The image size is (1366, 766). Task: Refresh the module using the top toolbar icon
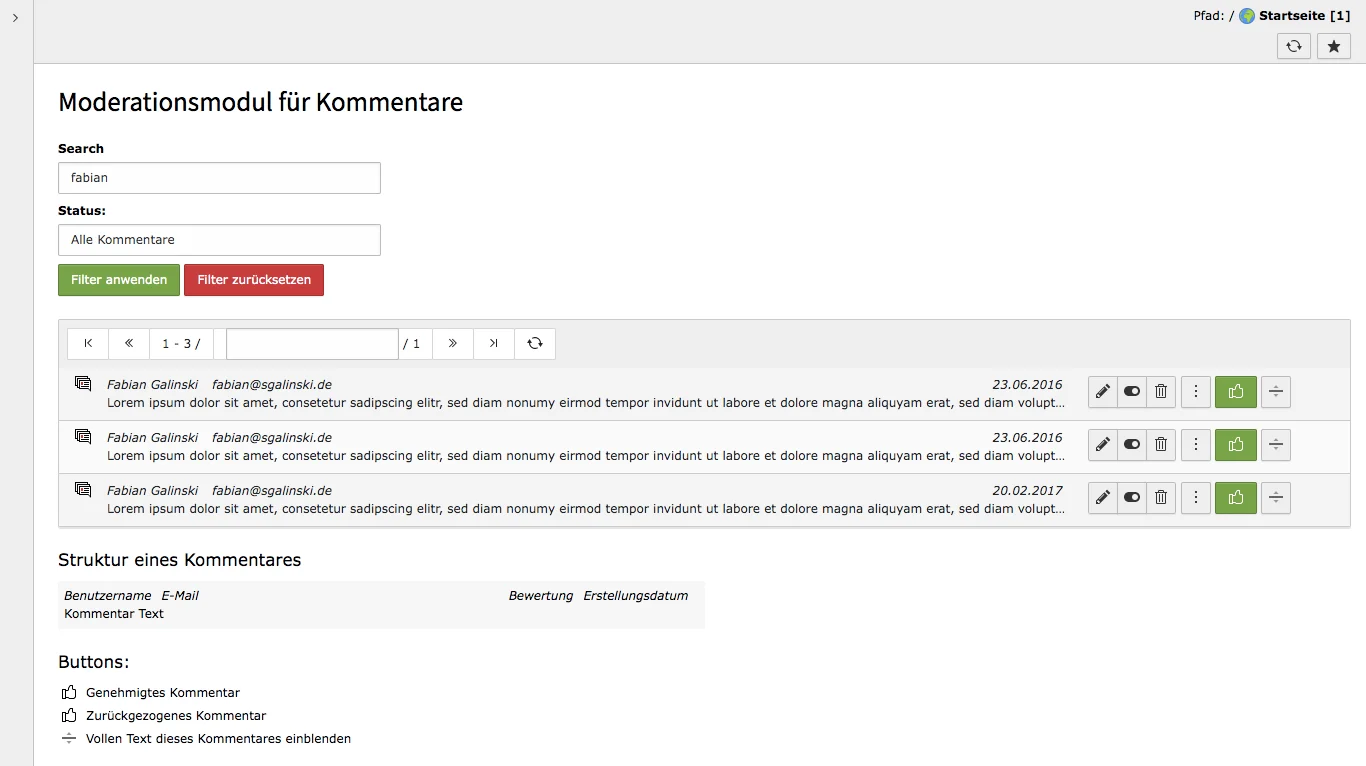(1293, 46)
